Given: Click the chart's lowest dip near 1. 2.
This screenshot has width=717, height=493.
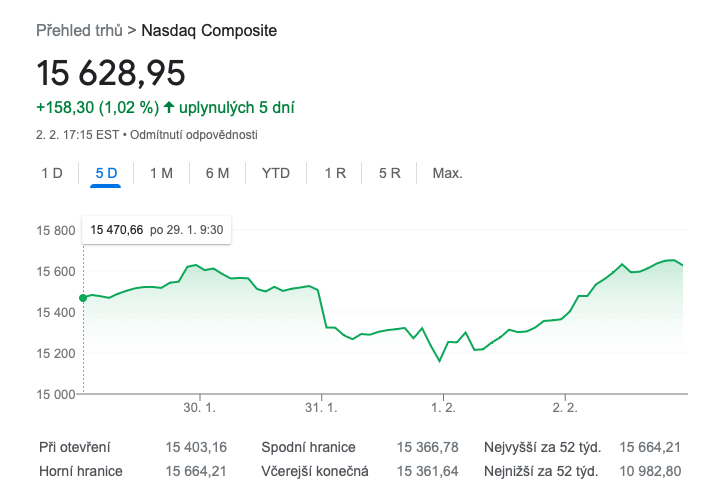Looking at the screenshot, I should [x=439, y=361].
